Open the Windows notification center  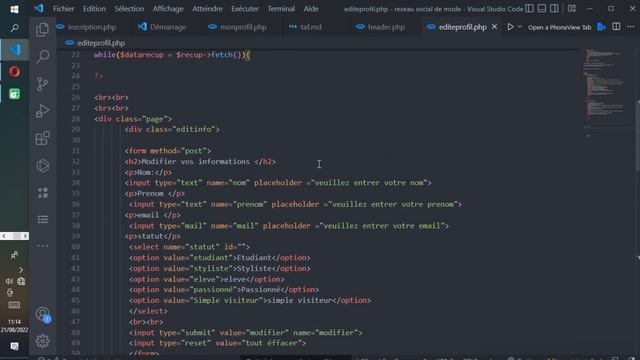(14, 347)
